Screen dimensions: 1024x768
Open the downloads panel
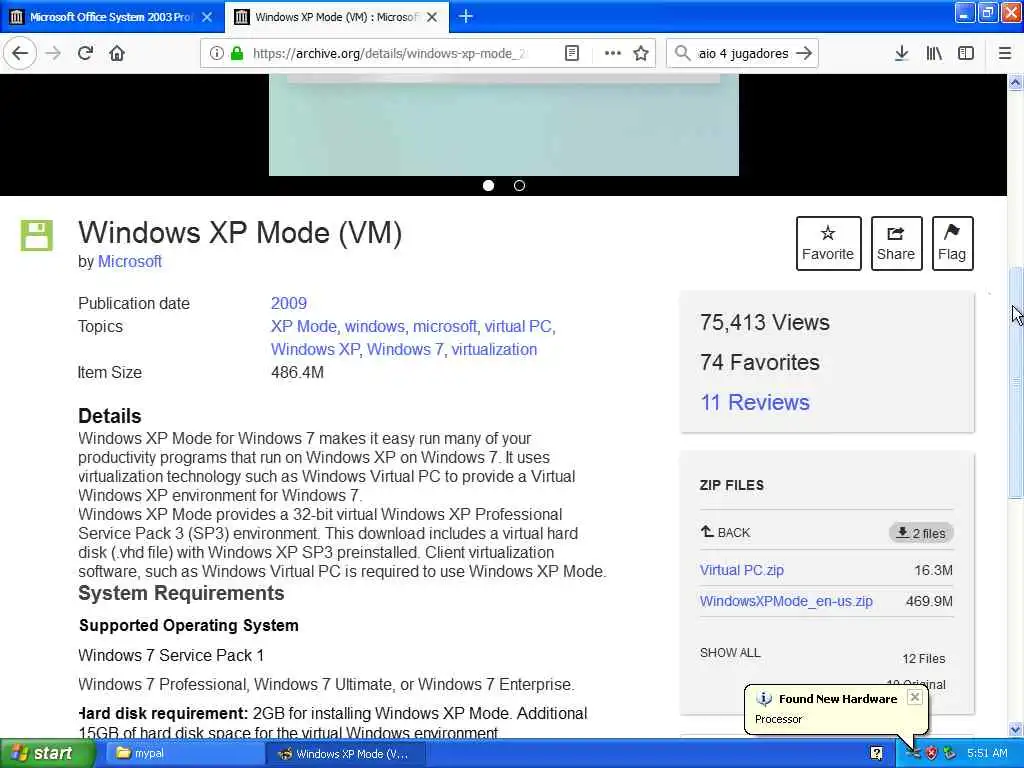click(x=901, y=53)
